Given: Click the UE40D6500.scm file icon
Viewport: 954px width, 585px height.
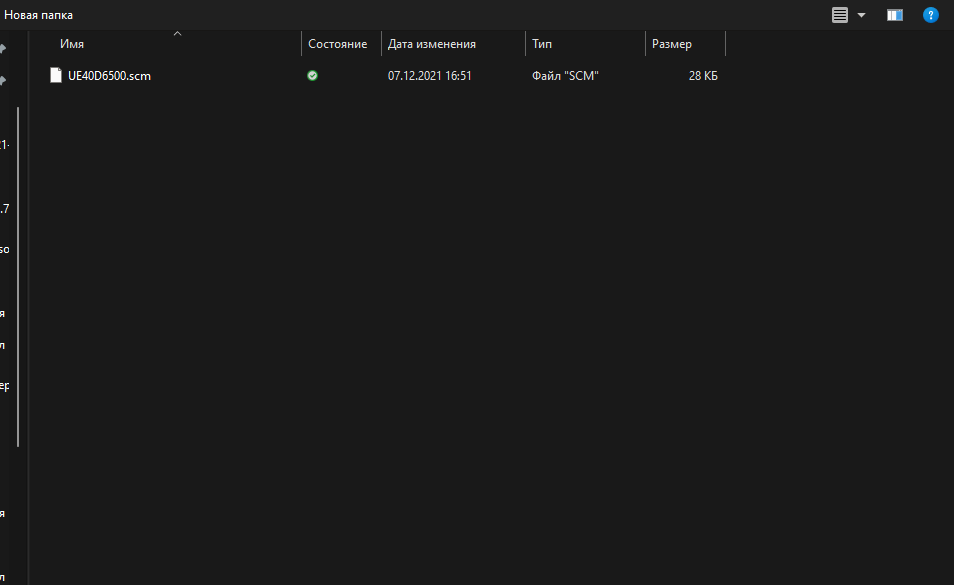Looking at the screenshot, I should coord(56,75).
